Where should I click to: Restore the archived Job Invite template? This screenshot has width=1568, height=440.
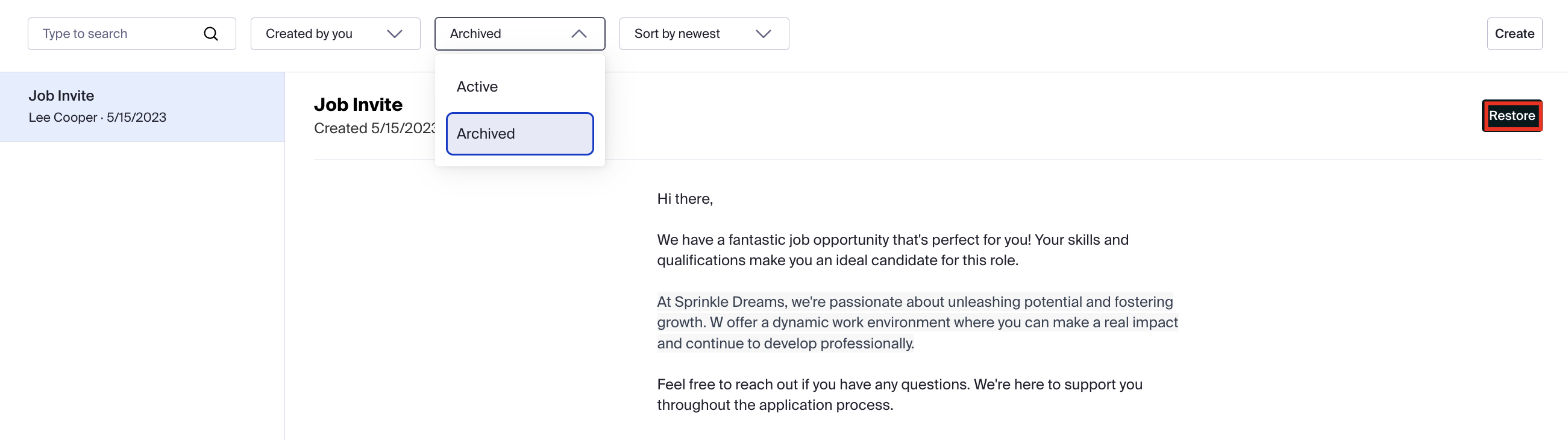pyautogui.click(x=1512, y=116)
